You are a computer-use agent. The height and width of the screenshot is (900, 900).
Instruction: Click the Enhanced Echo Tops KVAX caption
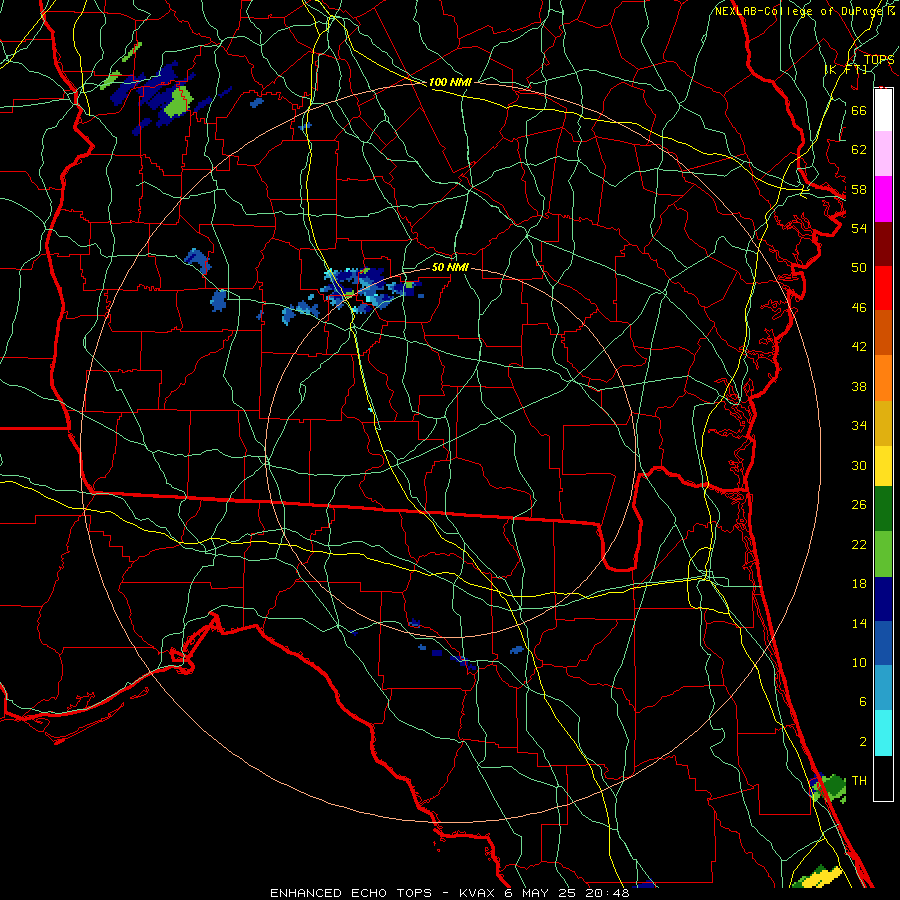pos(450,893)
